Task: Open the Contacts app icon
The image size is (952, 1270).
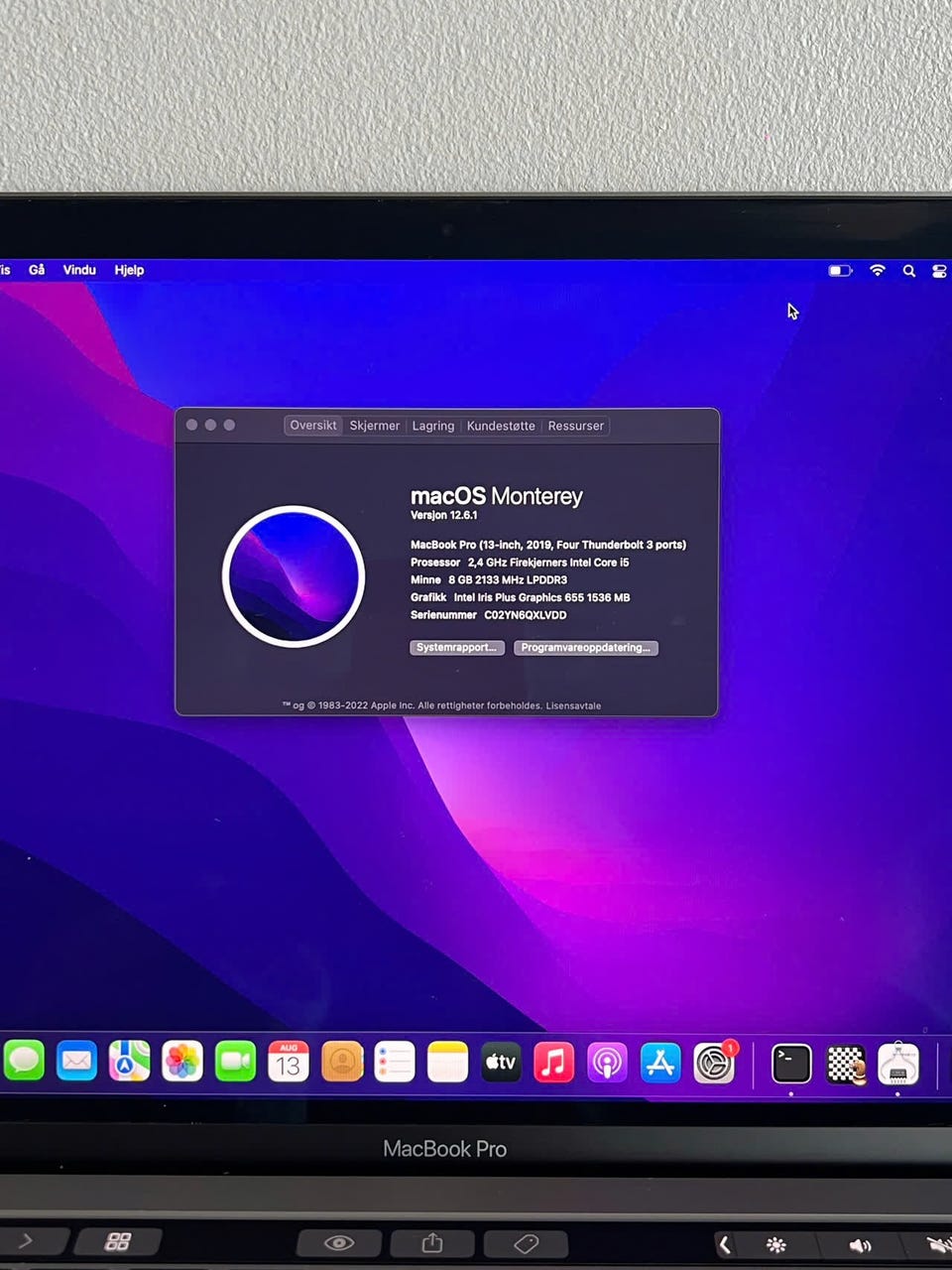Action: tap(342, 1062)
